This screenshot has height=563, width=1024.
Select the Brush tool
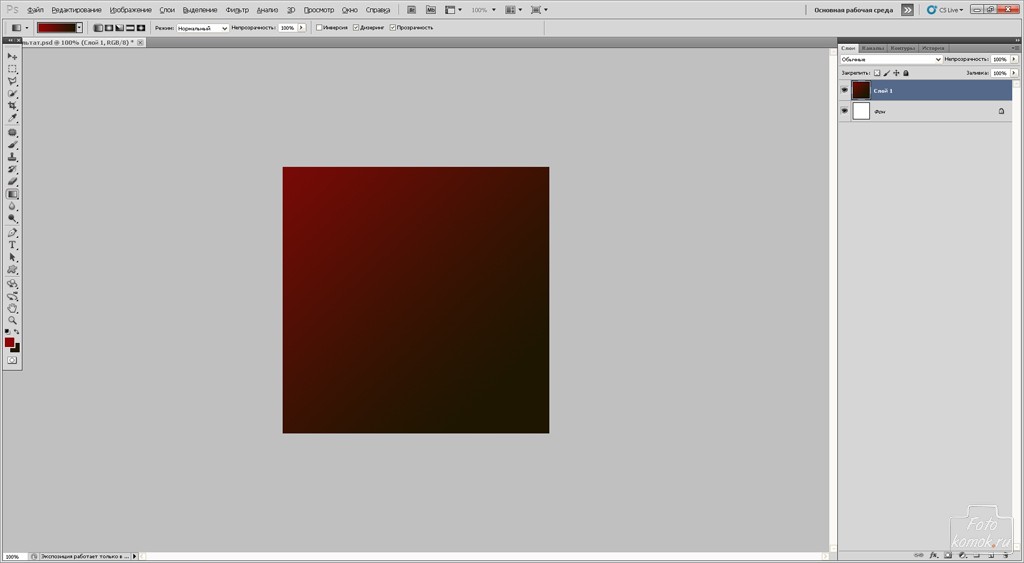point(12,145)
